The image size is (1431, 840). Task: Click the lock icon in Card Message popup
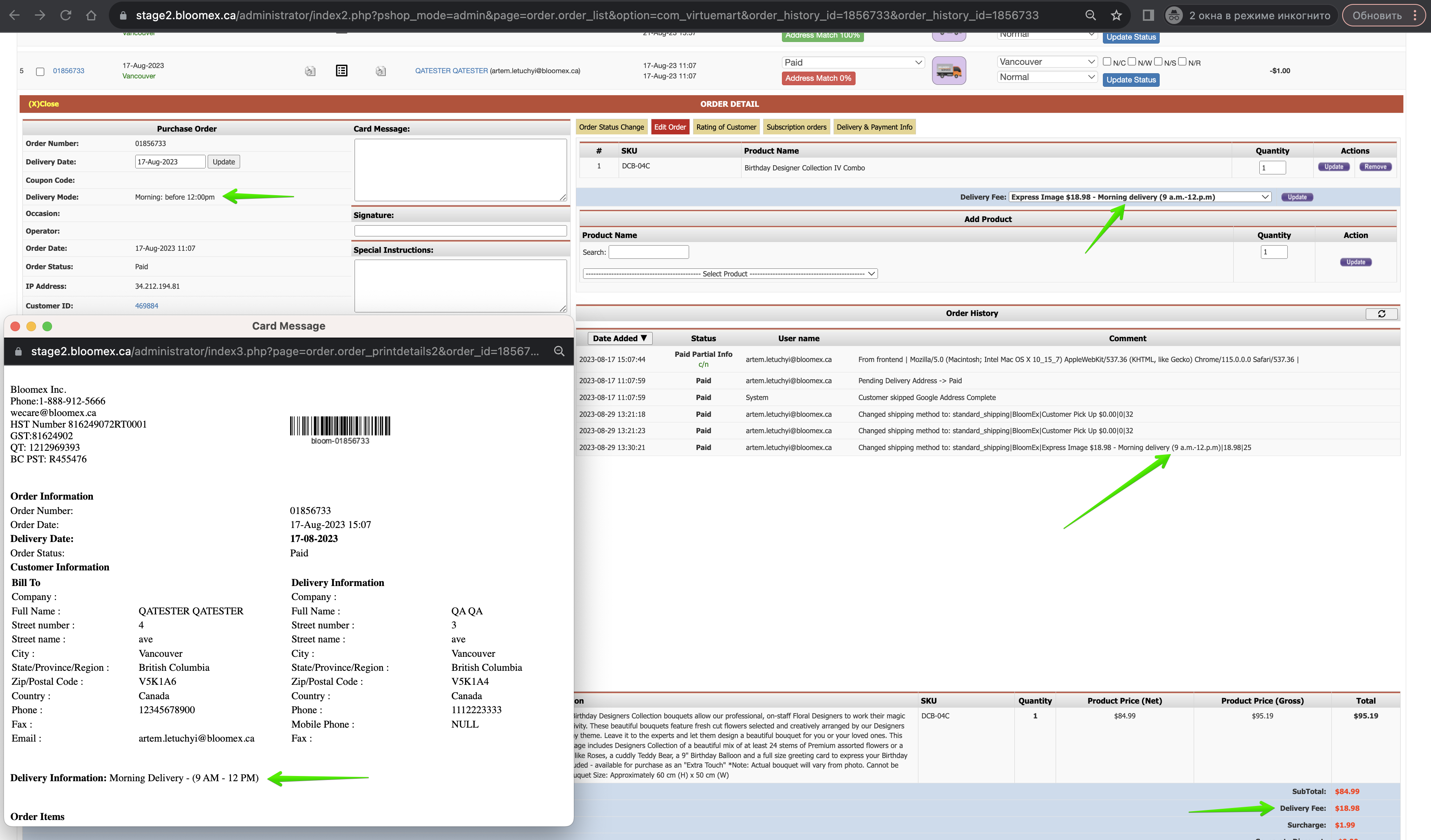18,351
